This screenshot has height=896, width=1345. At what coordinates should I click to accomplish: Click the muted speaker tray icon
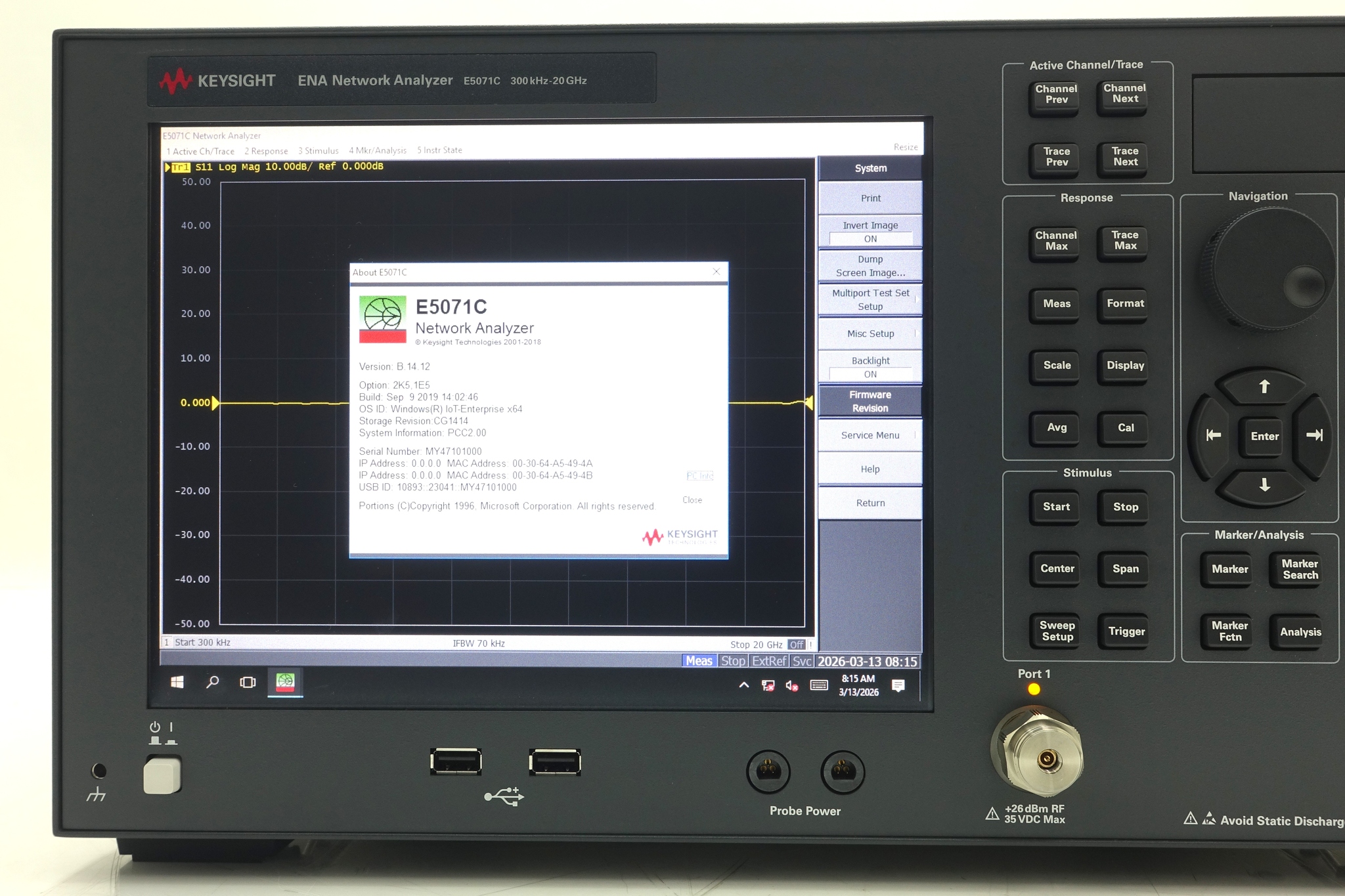coord(792,685)
